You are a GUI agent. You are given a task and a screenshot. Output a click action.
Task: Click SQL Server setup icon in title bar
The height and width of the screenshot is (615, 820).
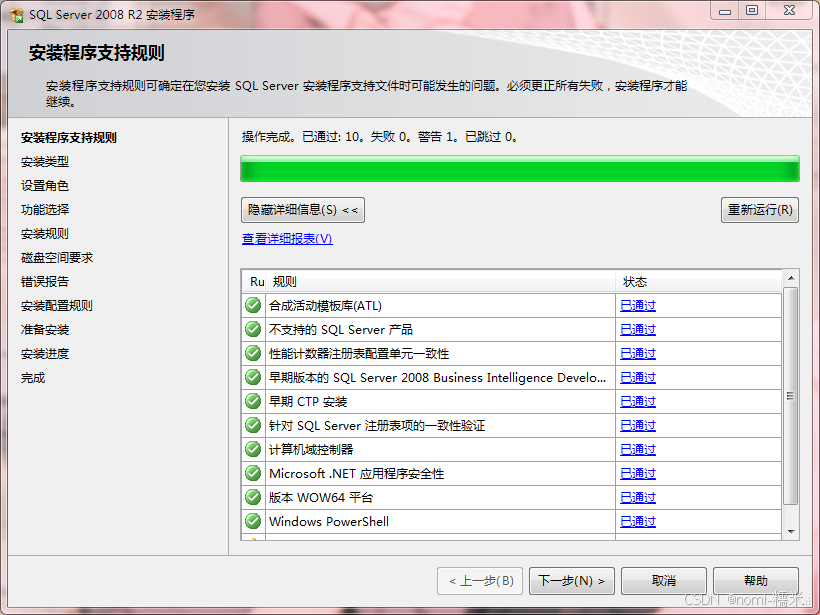coord(17,15)
